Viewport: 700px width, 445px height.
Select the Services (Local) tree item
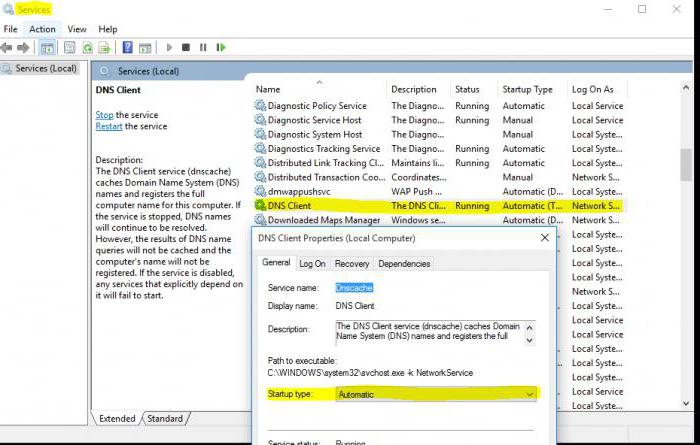pos(39,68)
